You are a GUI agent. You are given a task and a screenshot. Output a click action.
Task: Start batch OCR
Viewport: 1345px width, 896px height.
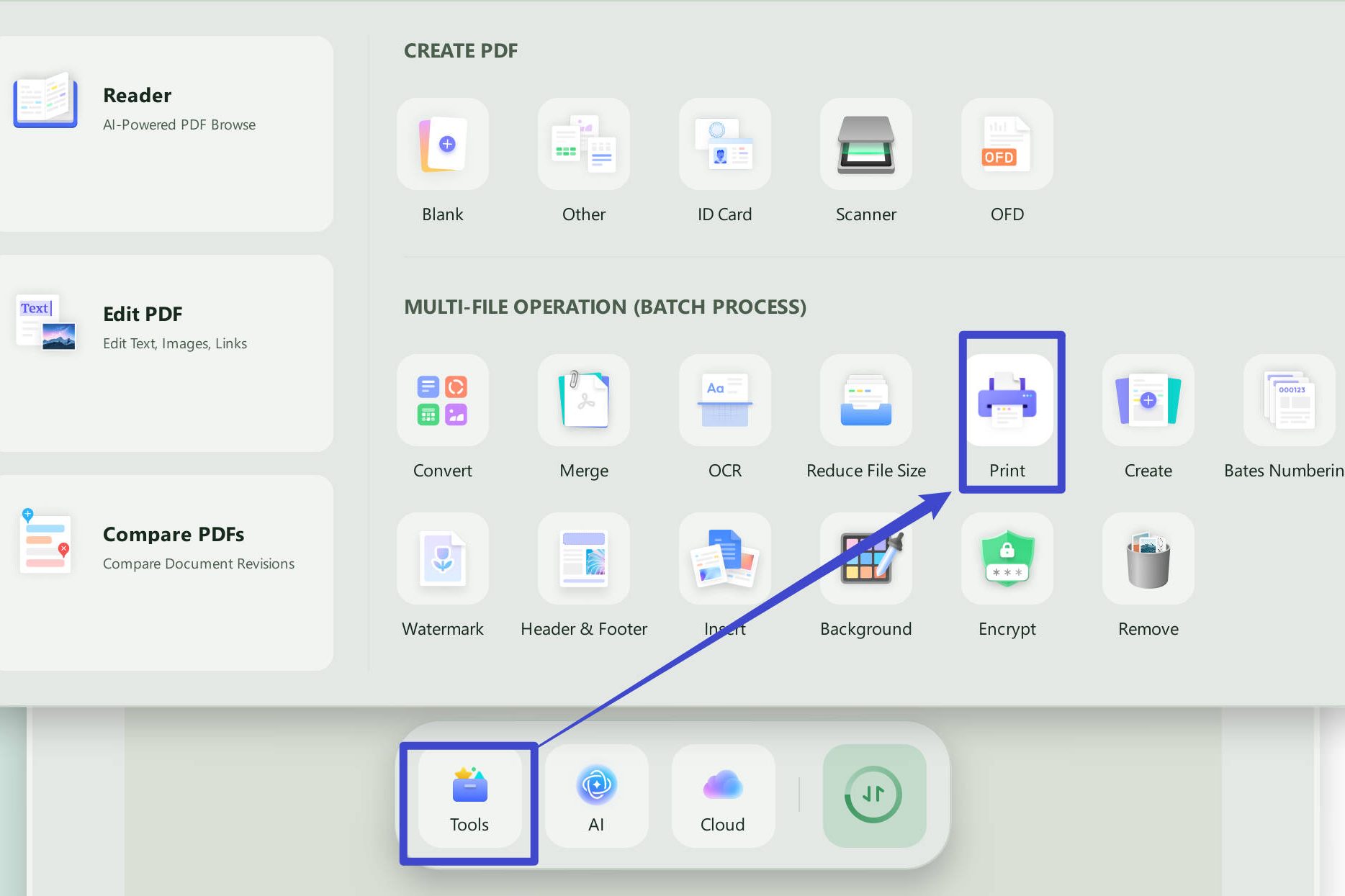(x=725, y=400)
